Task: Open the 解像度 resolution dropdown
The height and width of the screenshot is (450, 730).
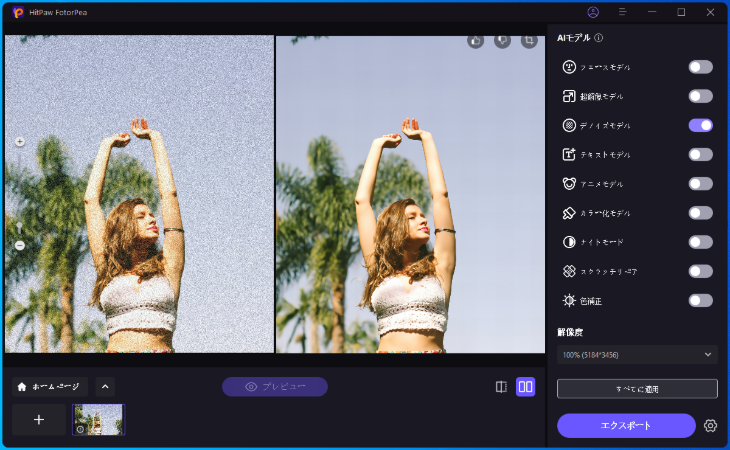Action: (637, 354)
